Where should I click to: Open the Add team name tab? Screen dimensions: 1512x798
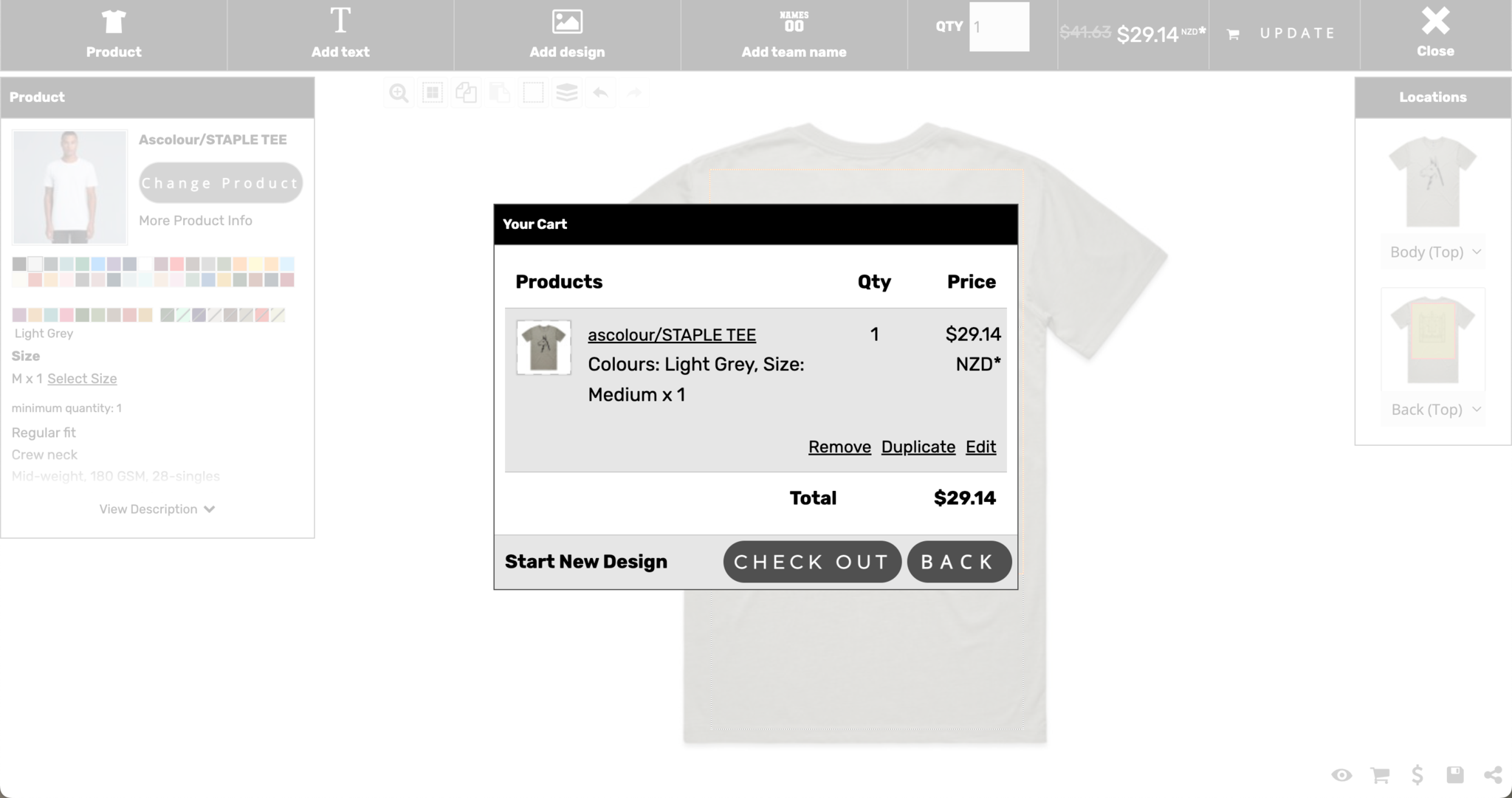pos(794,35)
